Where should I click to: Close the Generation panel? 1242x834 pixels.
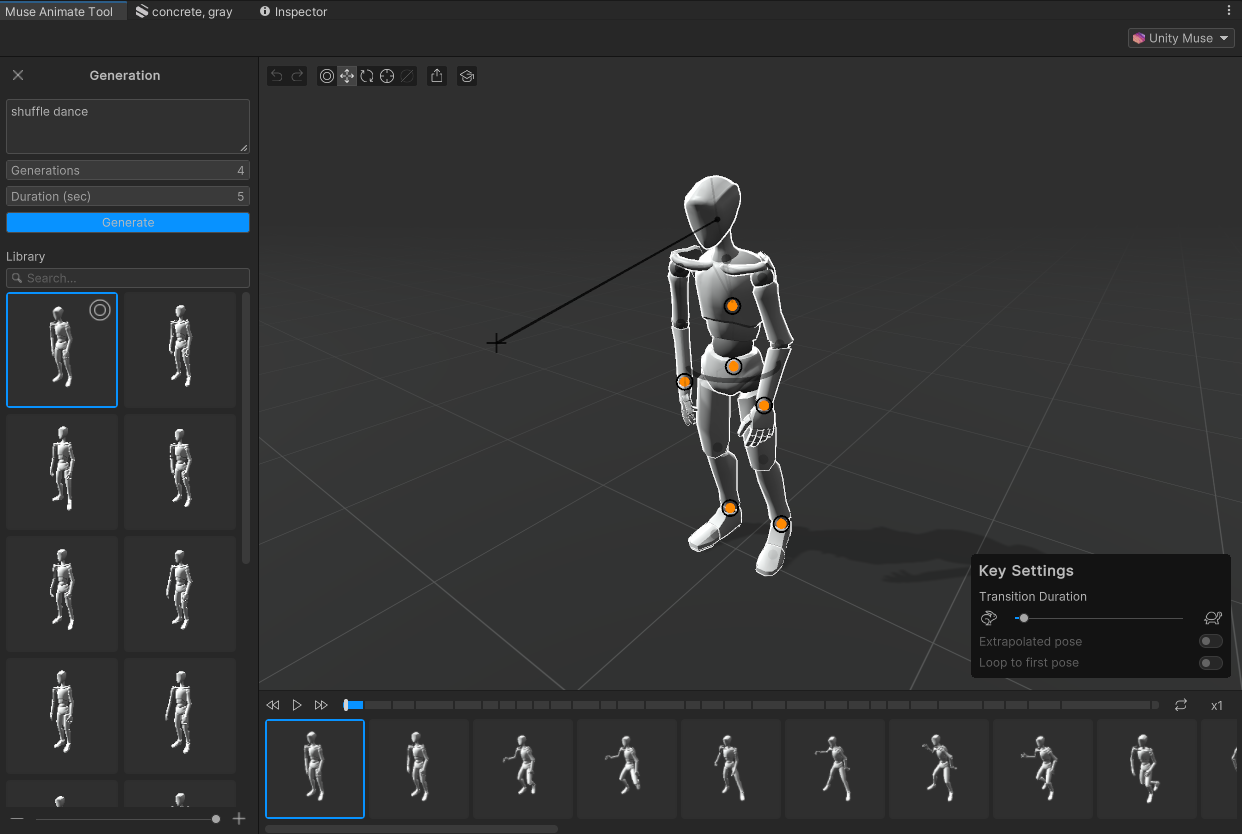(18, 75)
